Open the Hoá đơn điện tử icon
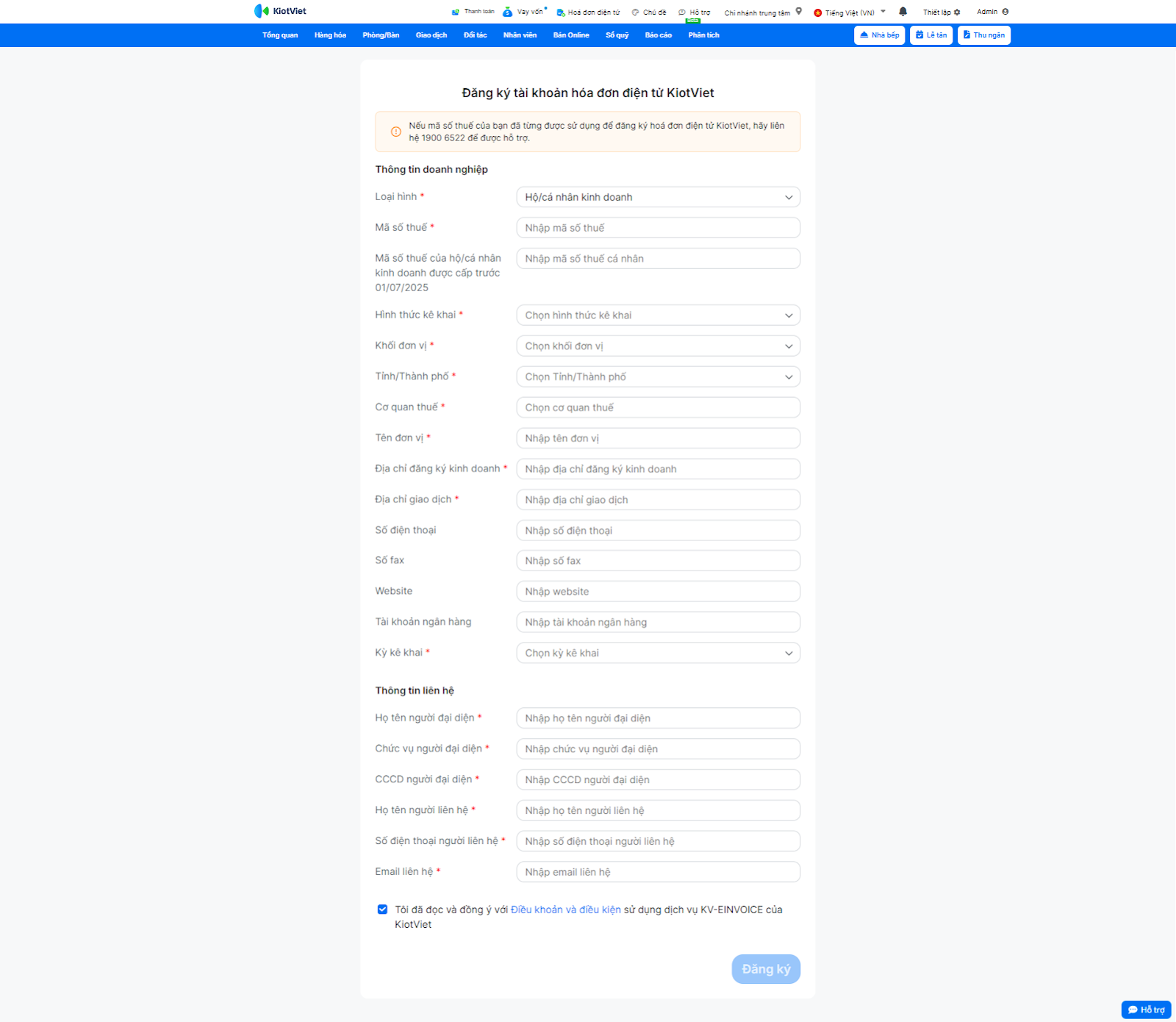Image resolution: width=1176 pixels, height=1022 pixels. click(x=561, y=12)
